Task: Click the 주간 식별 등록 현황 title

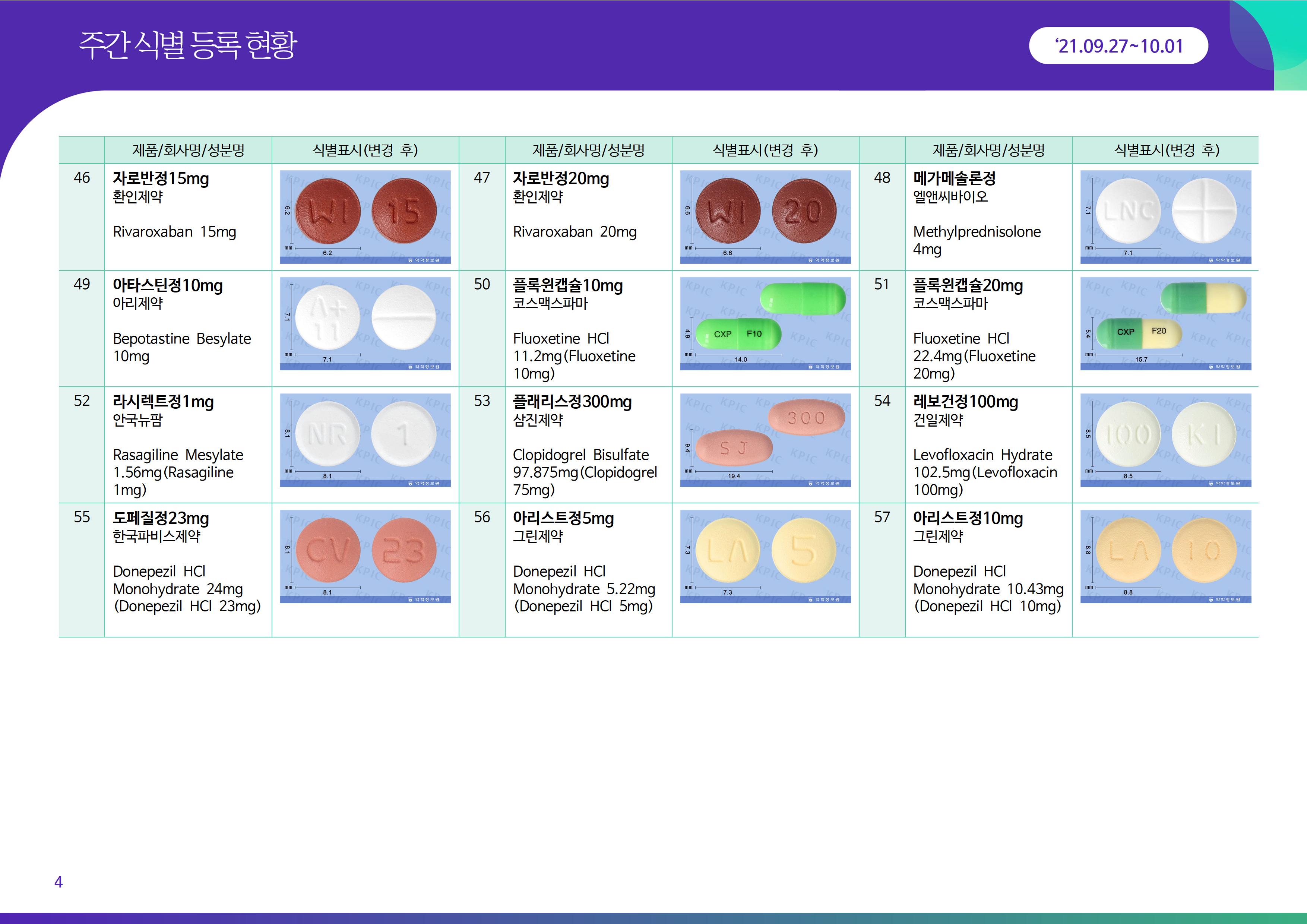Action: 188,45
